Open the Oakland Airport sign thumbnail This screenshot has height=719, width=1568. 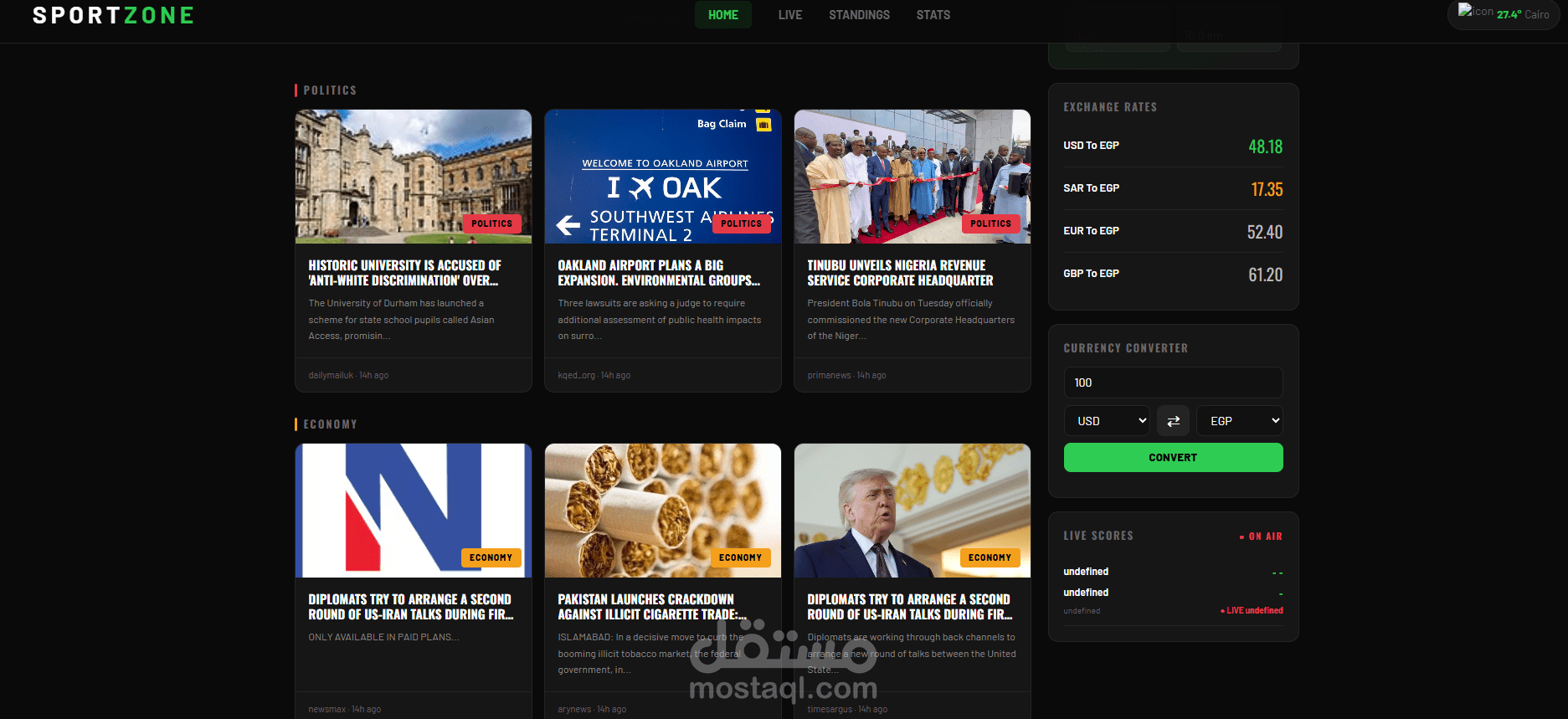[x=663, y=177]
